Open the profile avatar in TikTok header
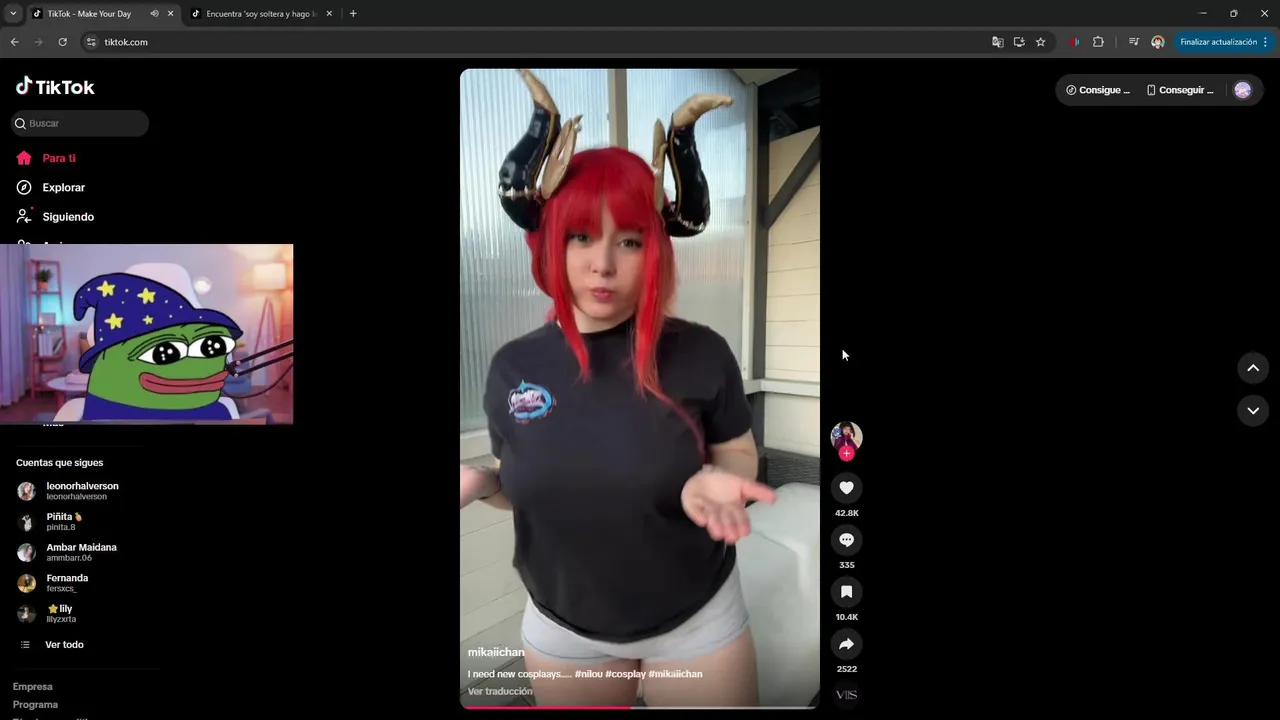 point(1242,90)
